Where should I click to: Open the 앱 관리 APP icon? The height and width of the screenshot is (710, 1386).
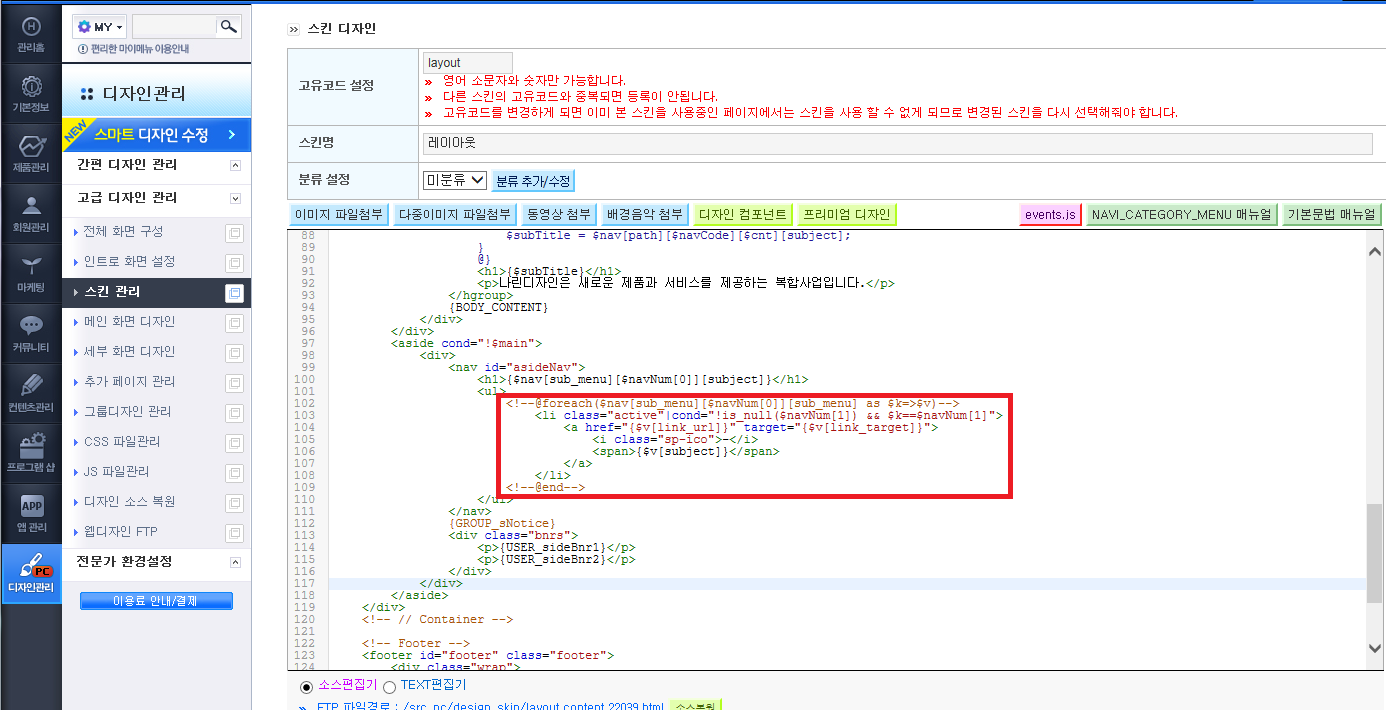tap(31, 506)
